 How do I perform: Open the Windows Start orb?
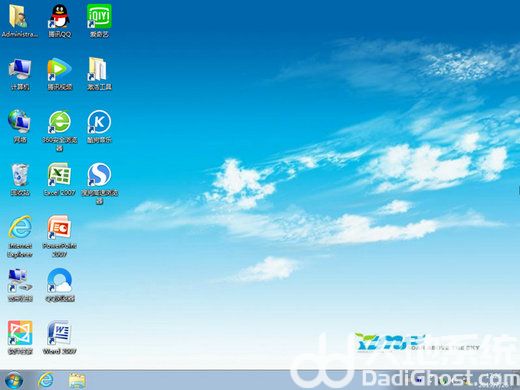point(14,380)
